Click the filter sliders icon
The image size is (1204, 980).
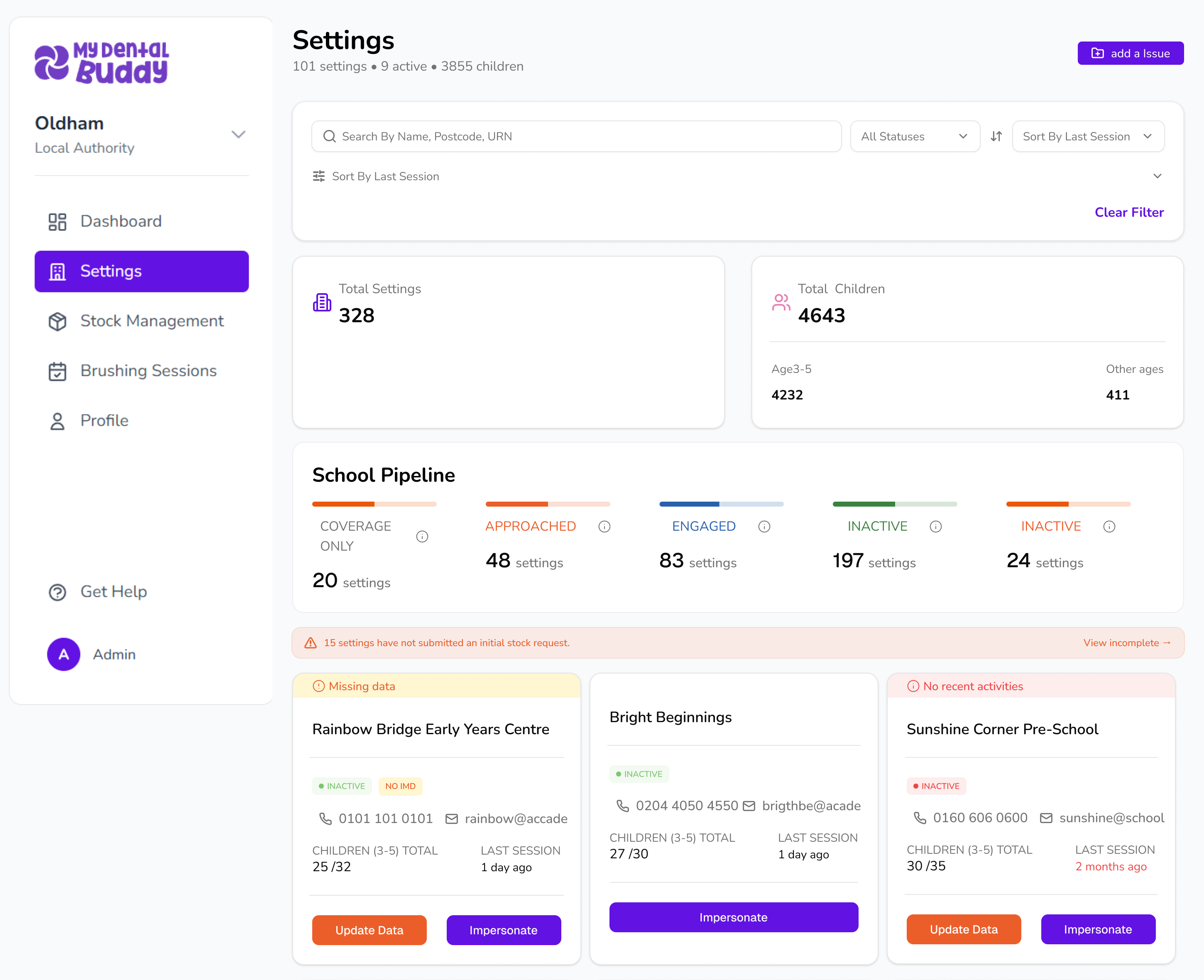coord(319,176)
